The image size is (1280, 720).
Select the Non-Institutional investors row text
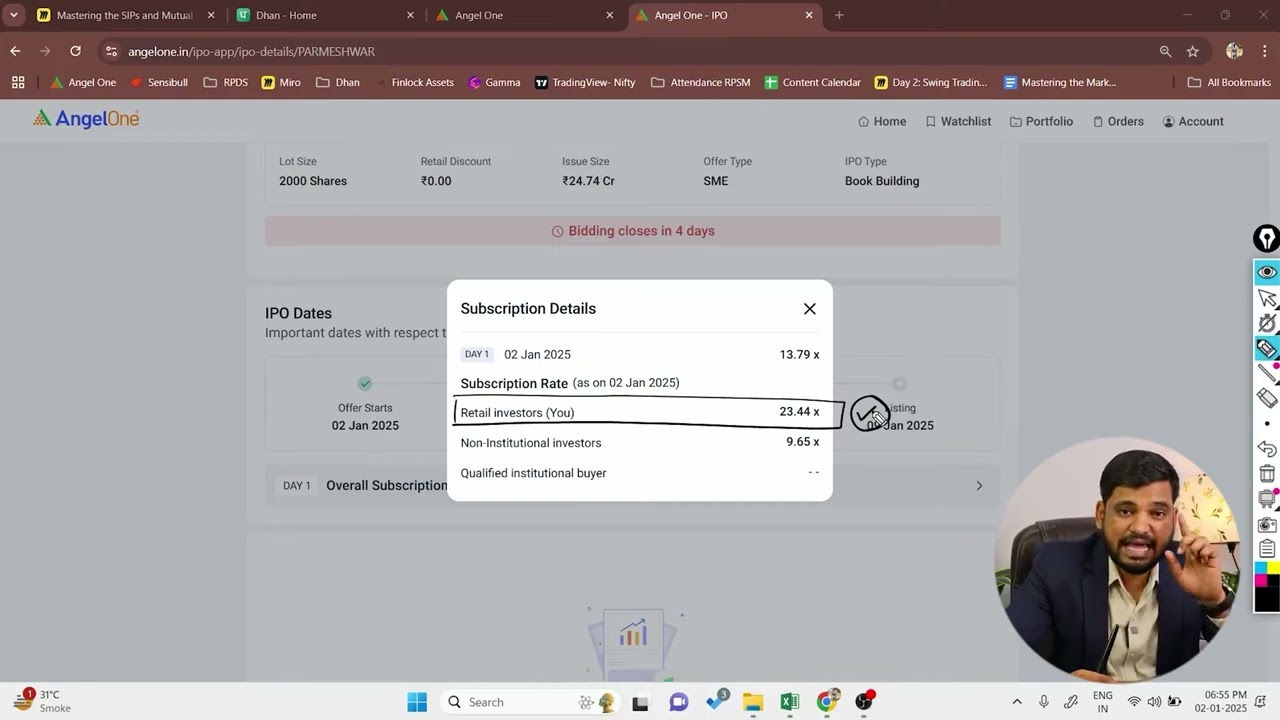coord(531,443)
